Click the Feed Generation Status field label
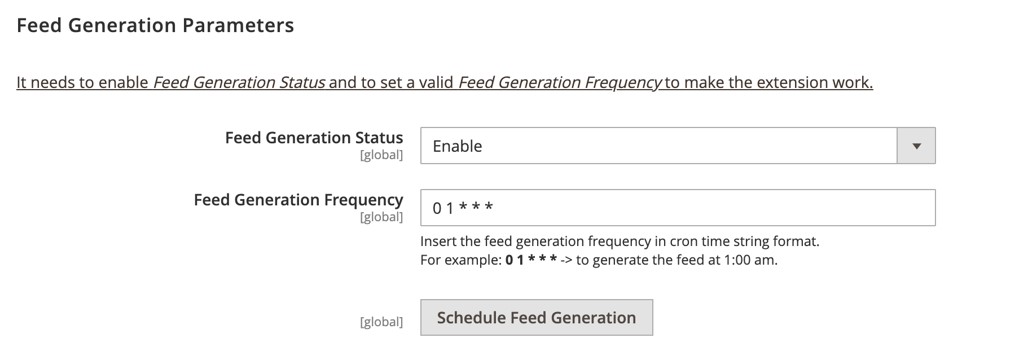 tap(314, 138)
